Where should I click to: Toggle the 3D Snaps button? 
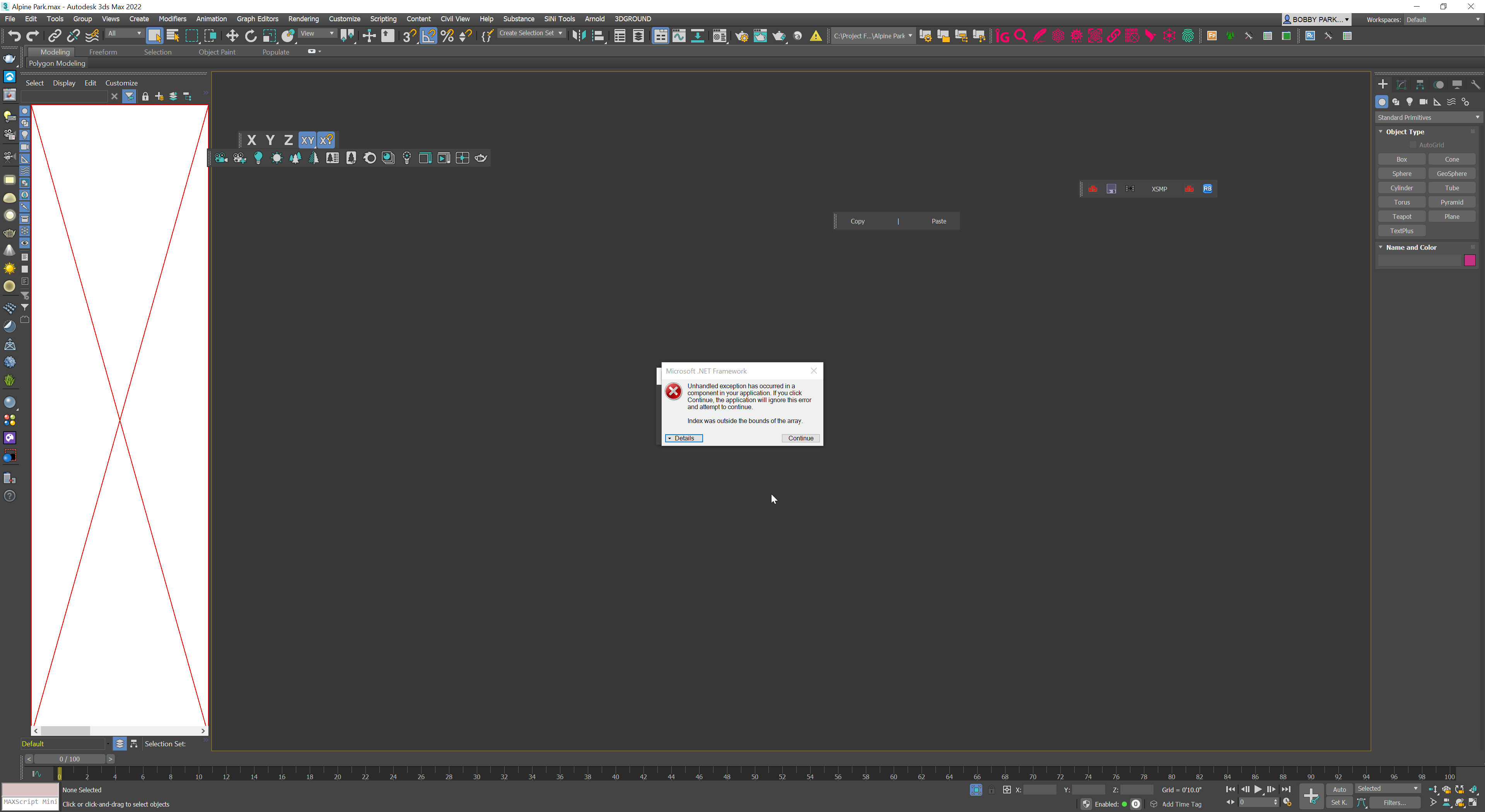[x=409, y=36]
